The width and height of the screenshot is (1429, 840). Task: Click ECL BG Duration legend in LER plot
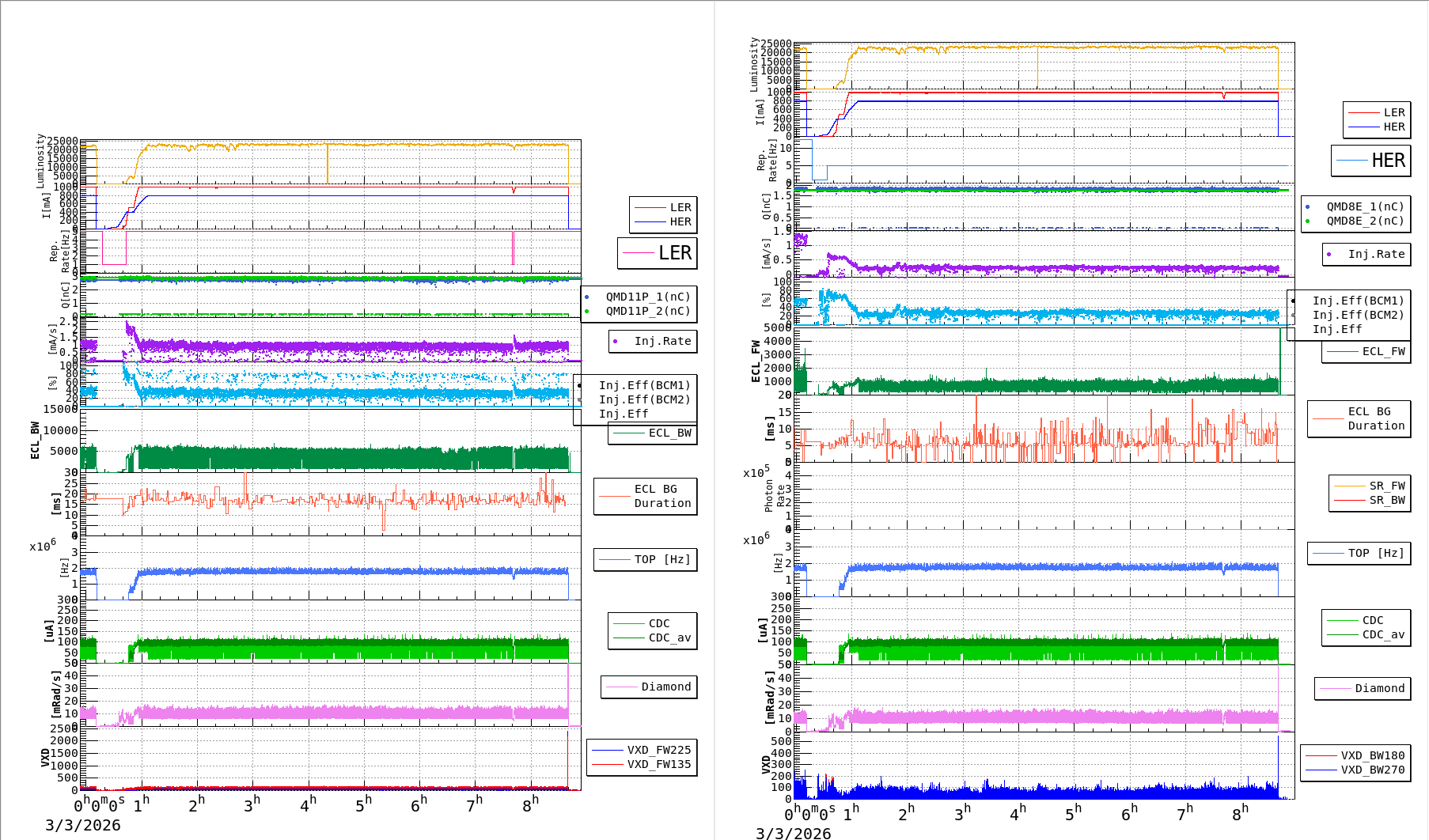(x=646, y=497)
